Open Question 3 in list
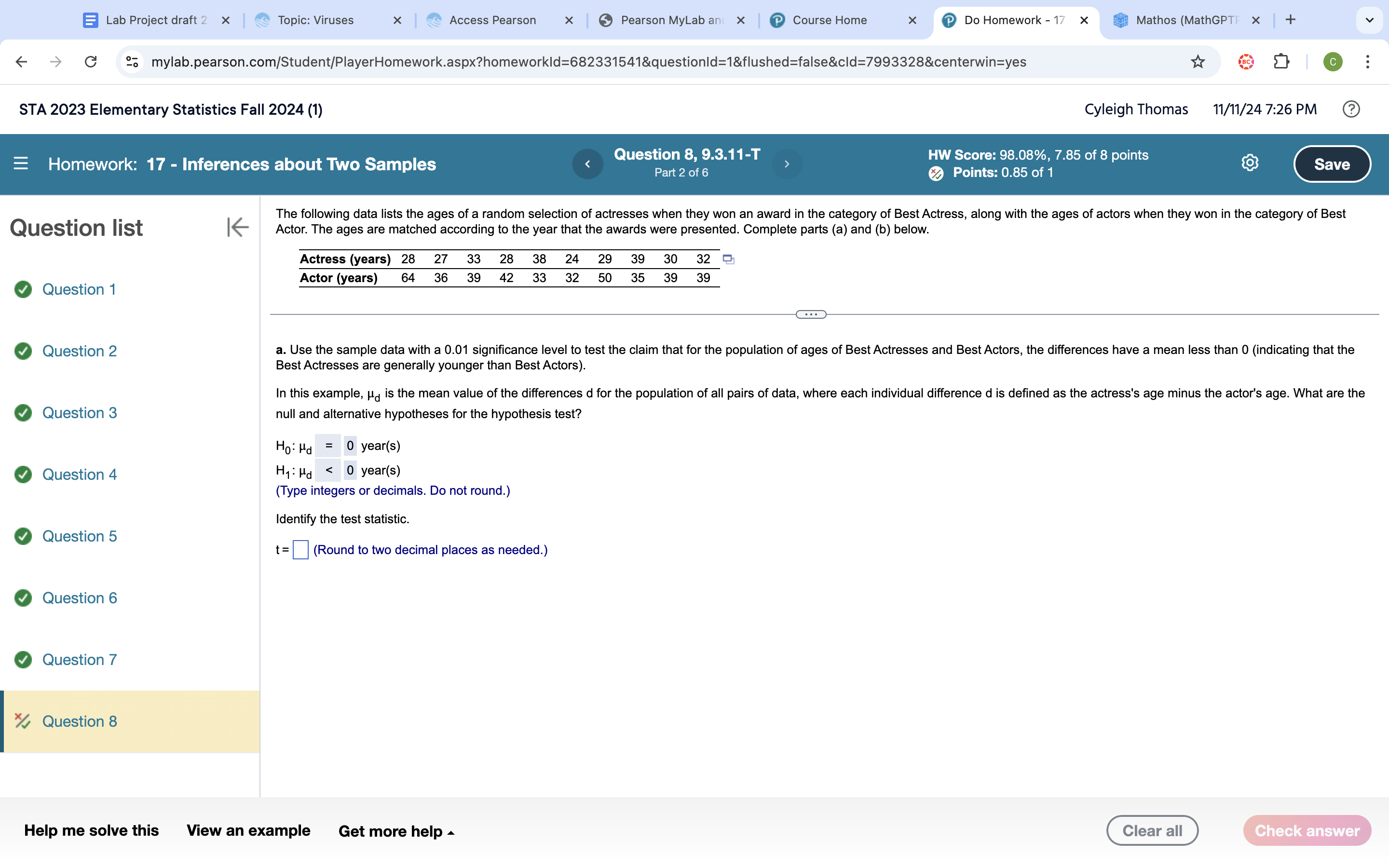This screenshot has height=868, width=1389. tap(79, 413)
